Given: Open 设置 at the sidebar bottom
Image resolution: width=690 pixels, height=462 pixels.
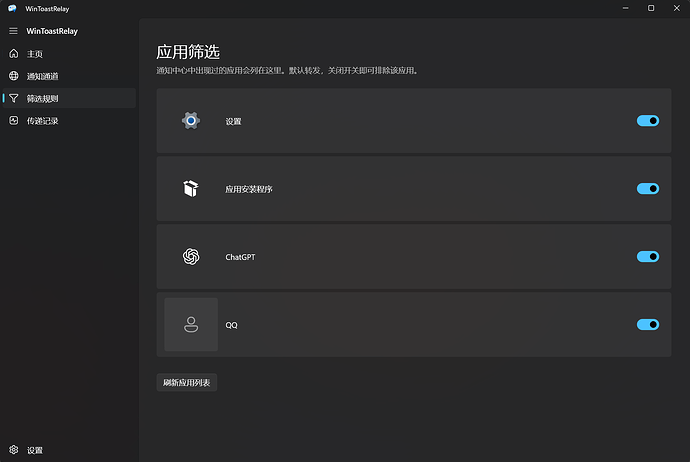Looking at the screenshot, I should click(69, 450).
